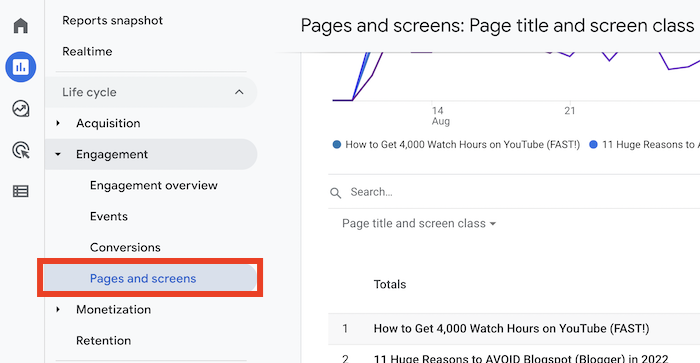Select row 1 How to Get 4,000 Watch Hours
The width and height of the screenshot is (700, 363).
click(x=513, y=329)
